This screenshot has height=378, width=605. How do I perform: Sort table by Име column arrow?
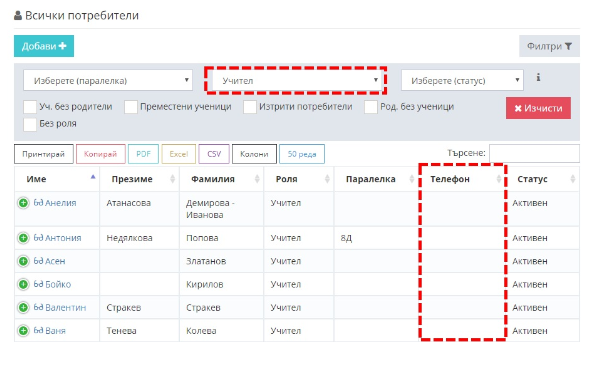coord(93,177)
